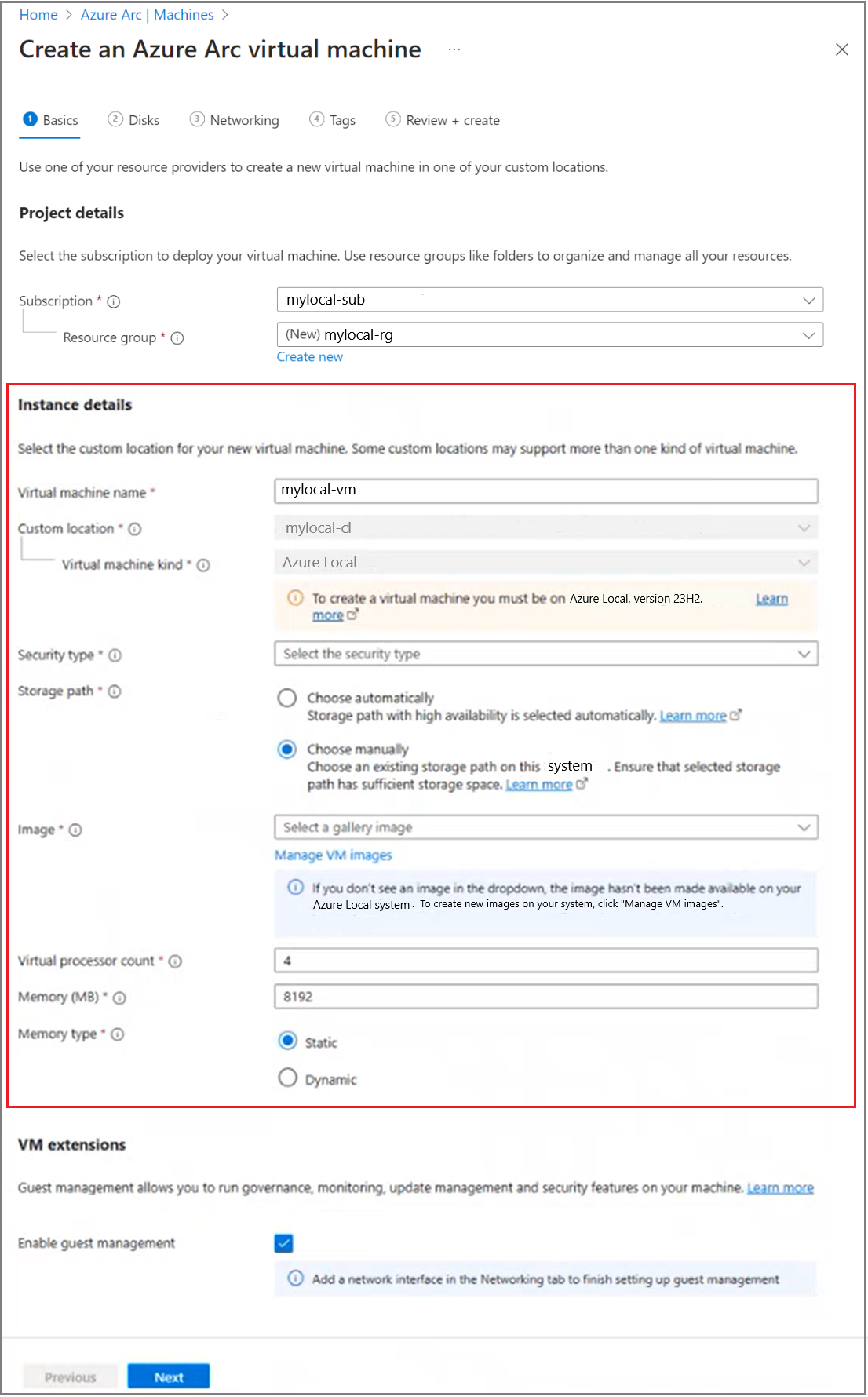Switch to the Disks tab
The width and height of the screenshot is (868, 1397).
[134, 120]
